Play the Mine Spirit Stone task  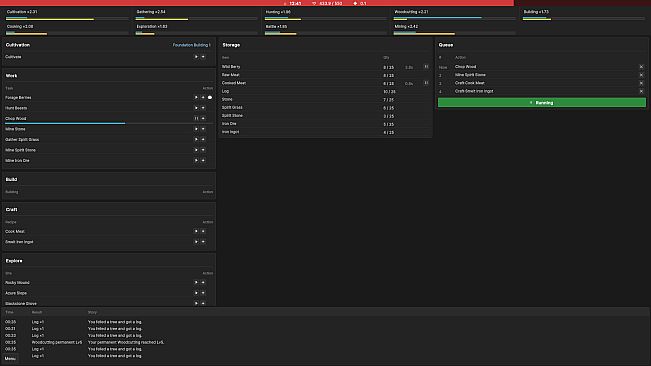click(196, 150)
